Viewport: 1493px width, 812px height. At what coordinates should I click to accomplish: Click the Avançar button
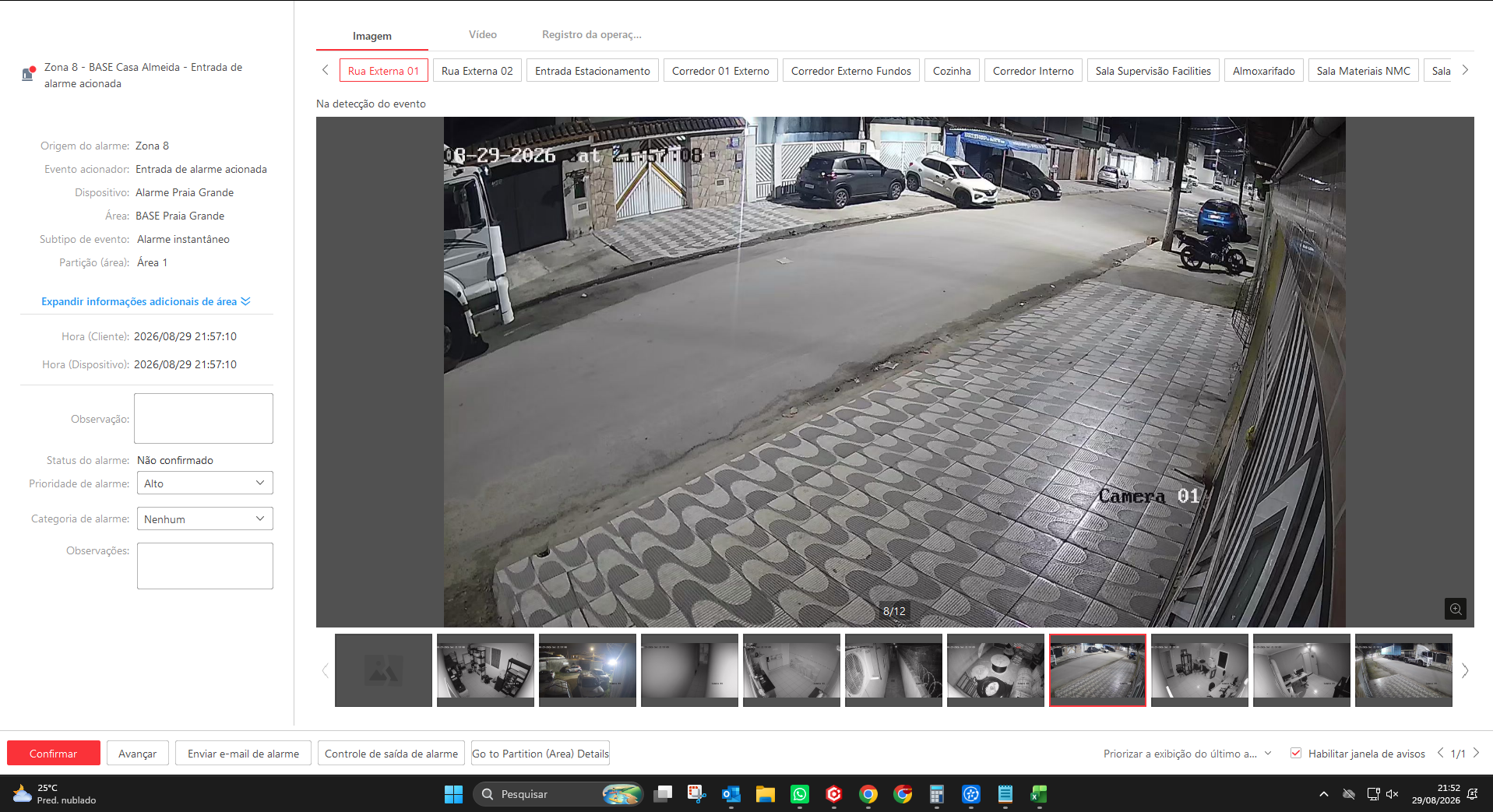(x=138, y=753)
